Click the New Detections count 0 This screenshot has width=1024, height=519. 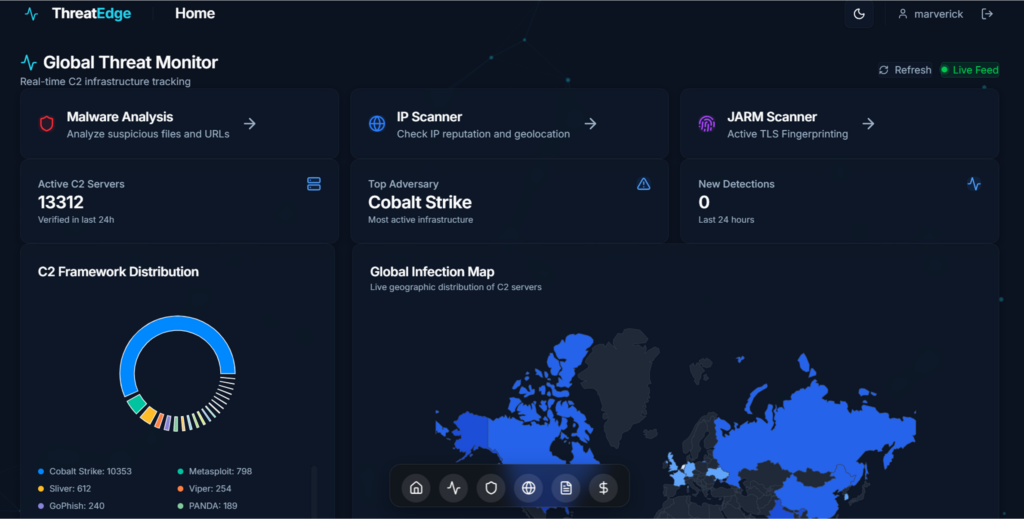click(703, 202)
